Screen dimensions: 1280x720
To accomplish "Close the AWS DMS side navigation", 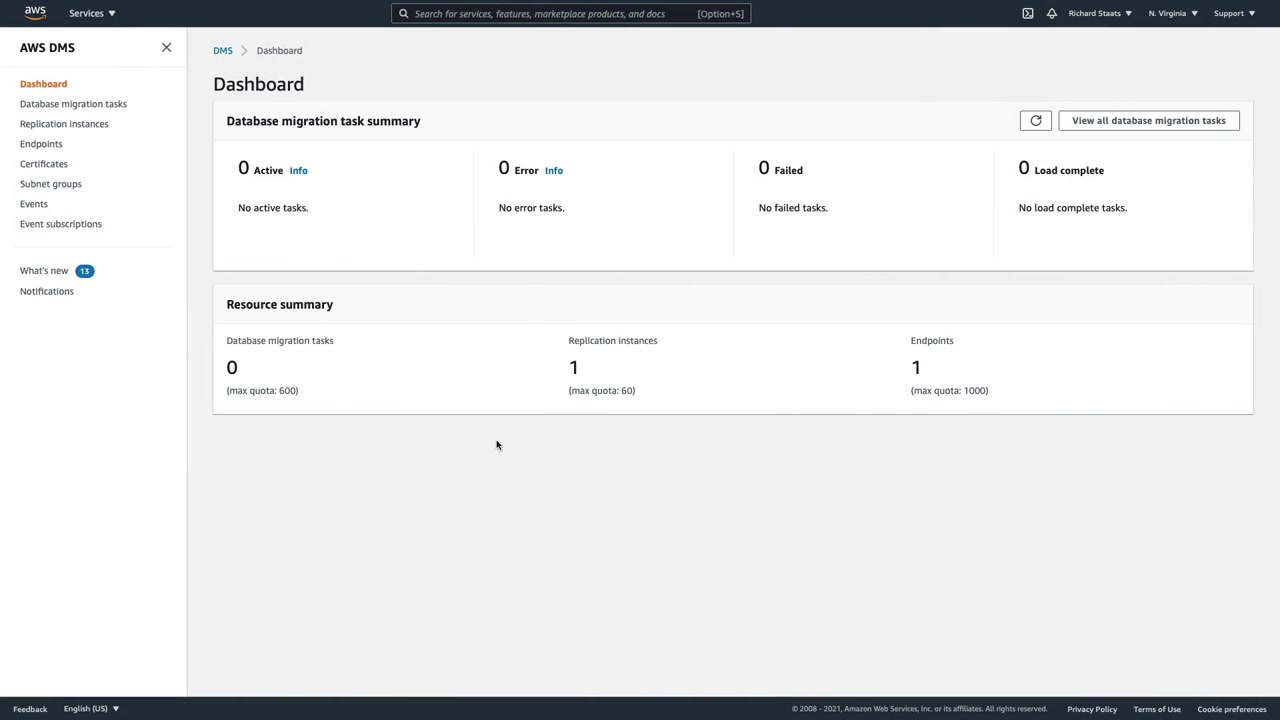I will [166, 48].
